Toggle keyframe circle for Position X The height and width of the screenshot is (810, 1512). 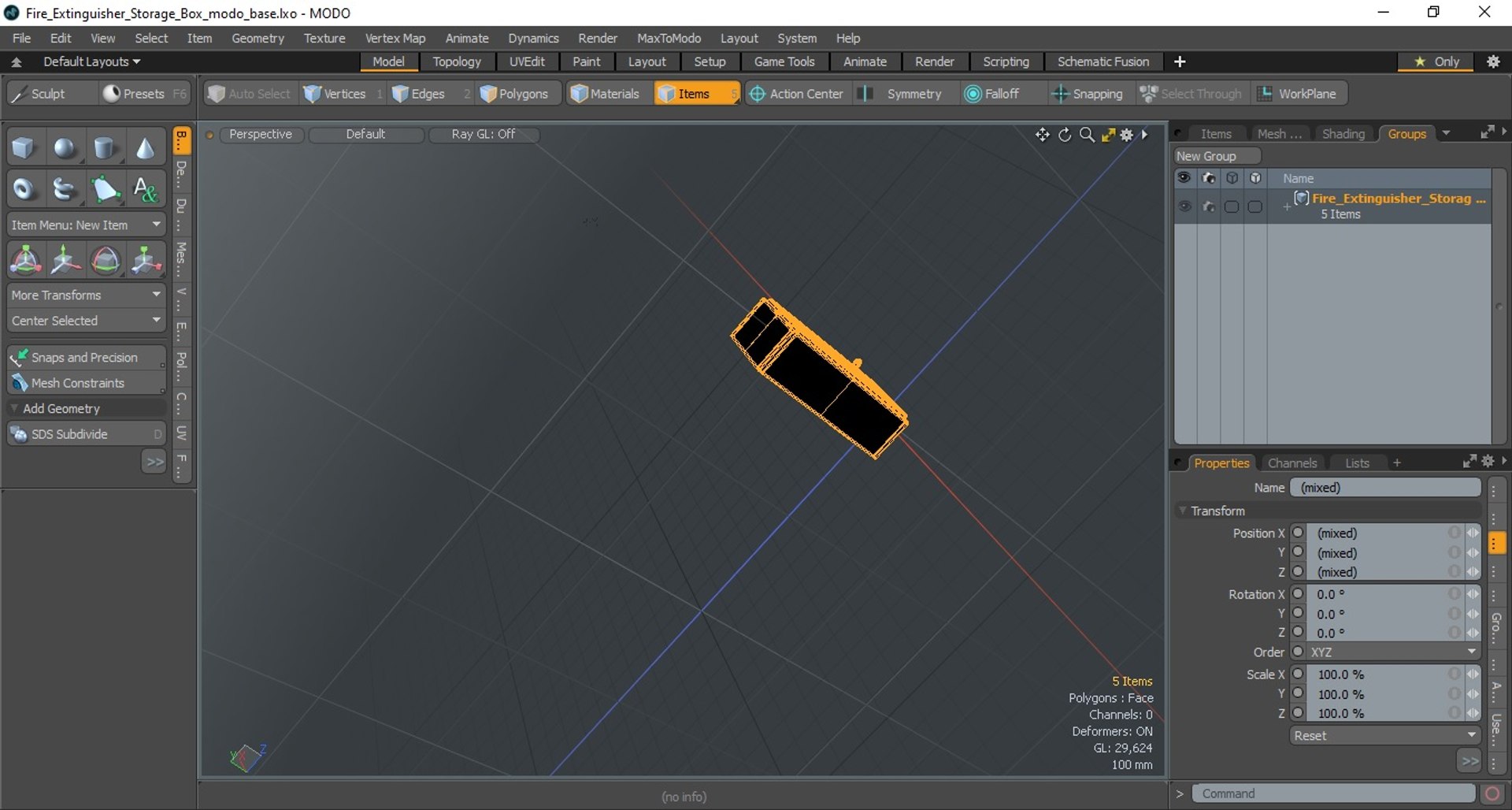pos(1298,533)
